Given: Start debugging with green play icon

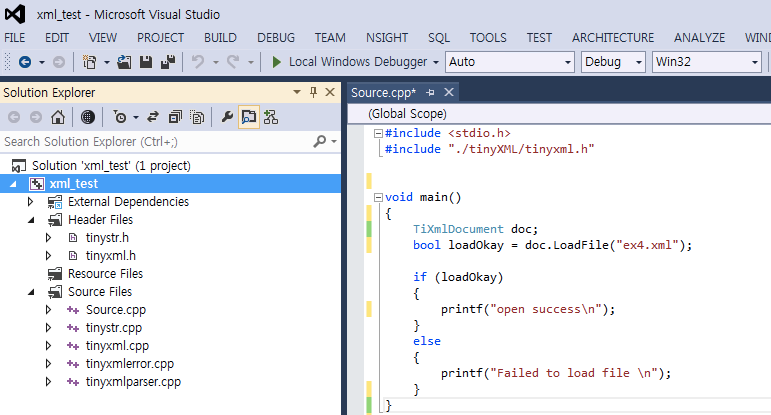Looking at the screenshot, I should point(277,62).
